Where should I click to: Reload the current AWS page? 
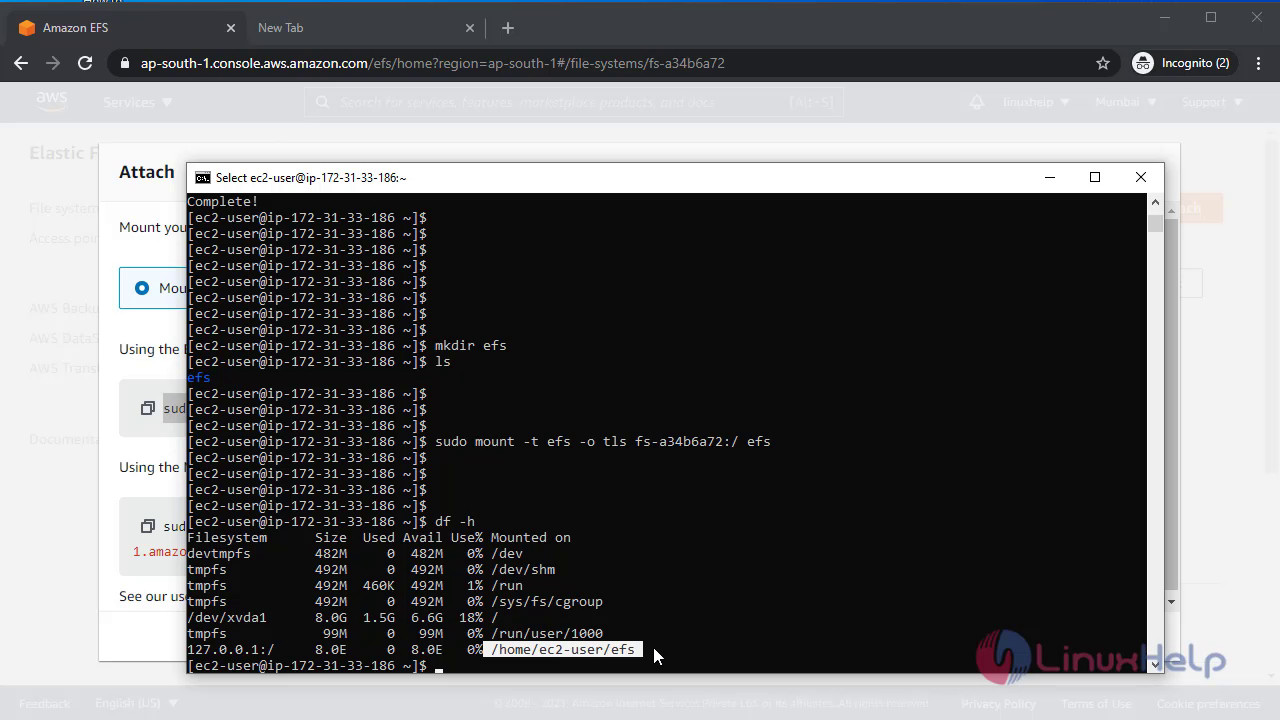85,63
